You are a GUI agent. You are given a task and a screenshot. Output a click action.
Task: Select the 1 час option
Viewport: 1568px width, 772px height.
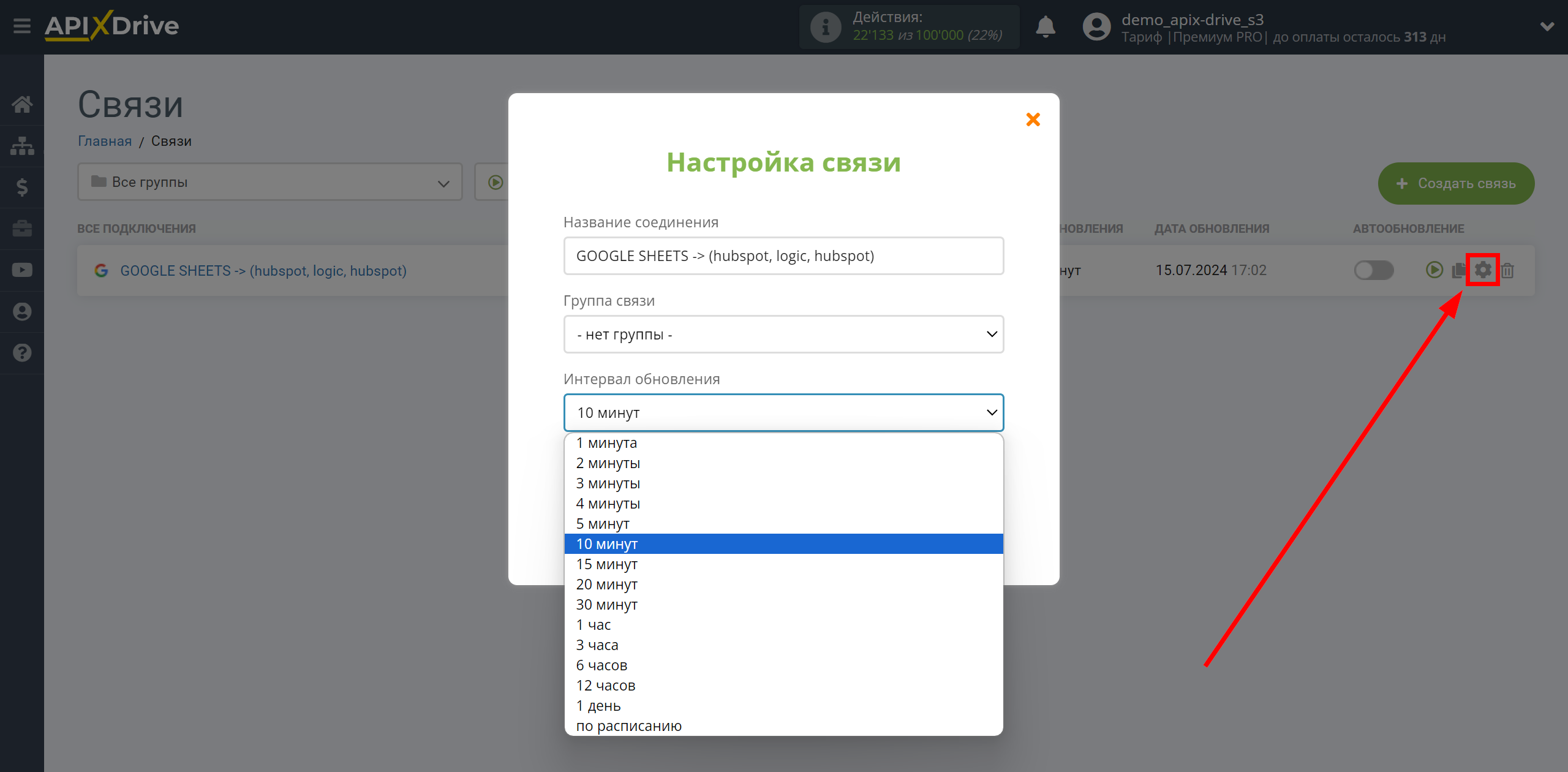coord(783,625)
